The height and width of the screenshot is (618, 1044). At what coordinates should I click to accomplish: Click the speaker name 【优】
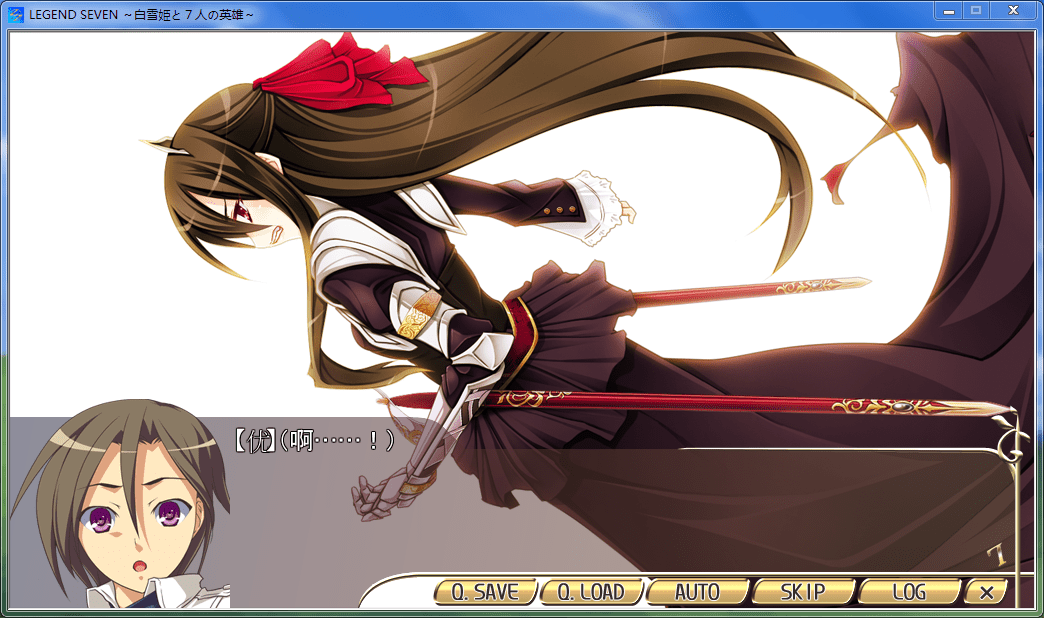tap(254, 440)
